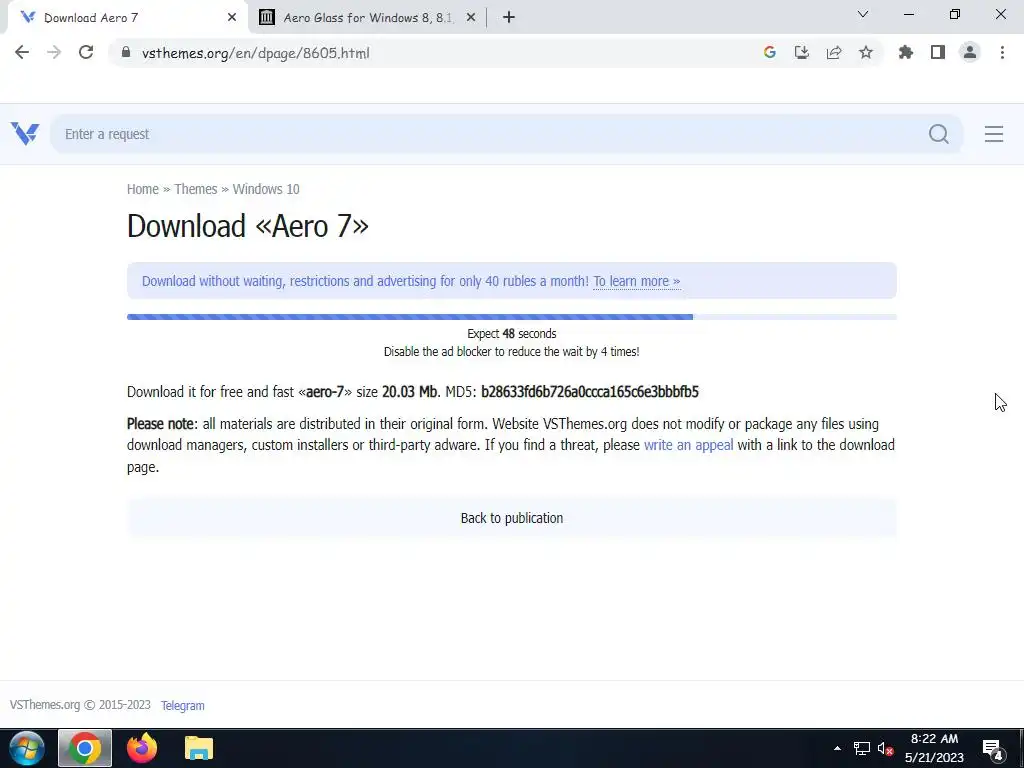Click the forward navigation arrow
Viewport: 1024px width, 768px height.
54,52
